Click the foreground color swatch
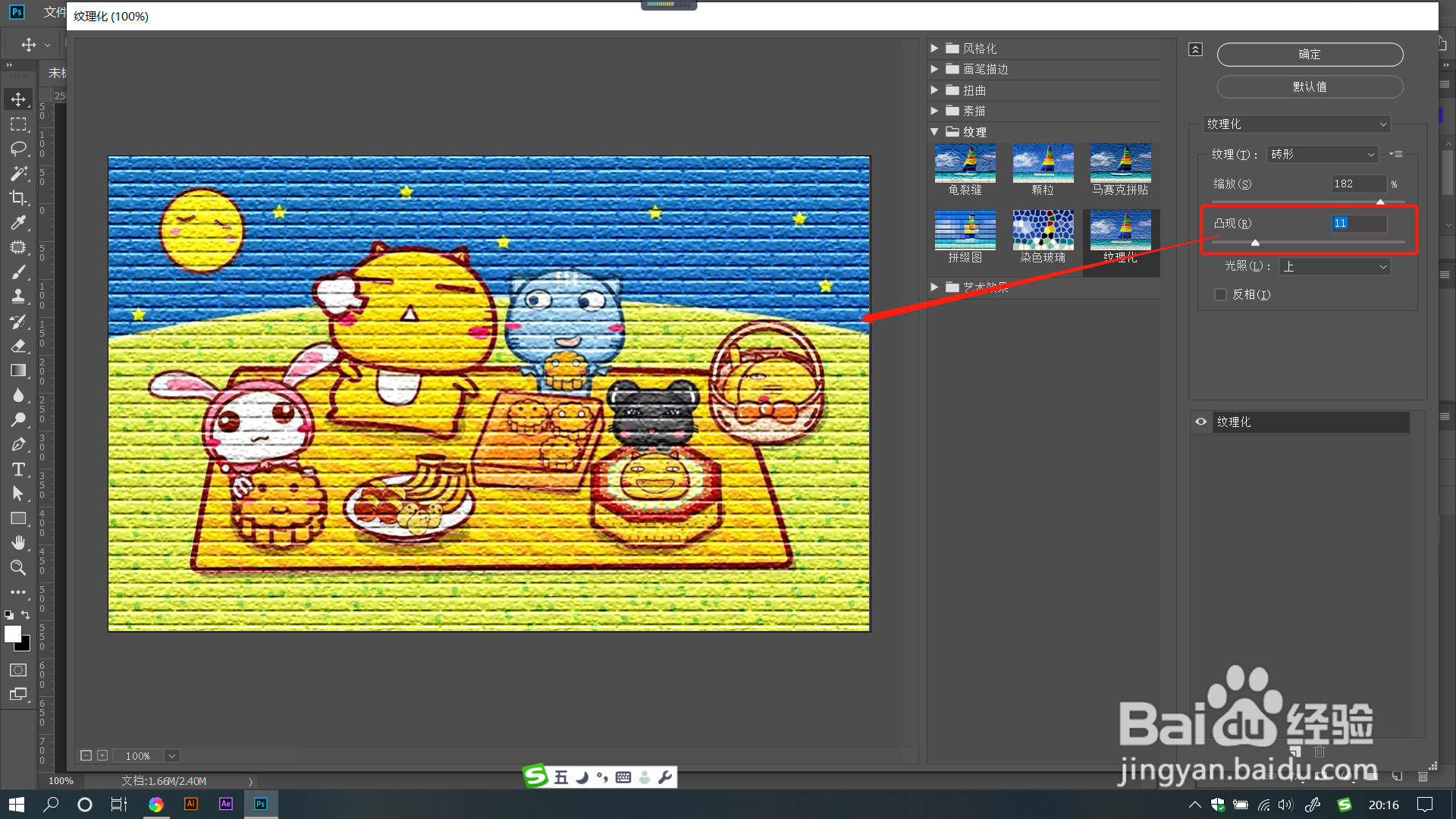The width and height of the screenshot is (1456, 819). click(13, 635)
